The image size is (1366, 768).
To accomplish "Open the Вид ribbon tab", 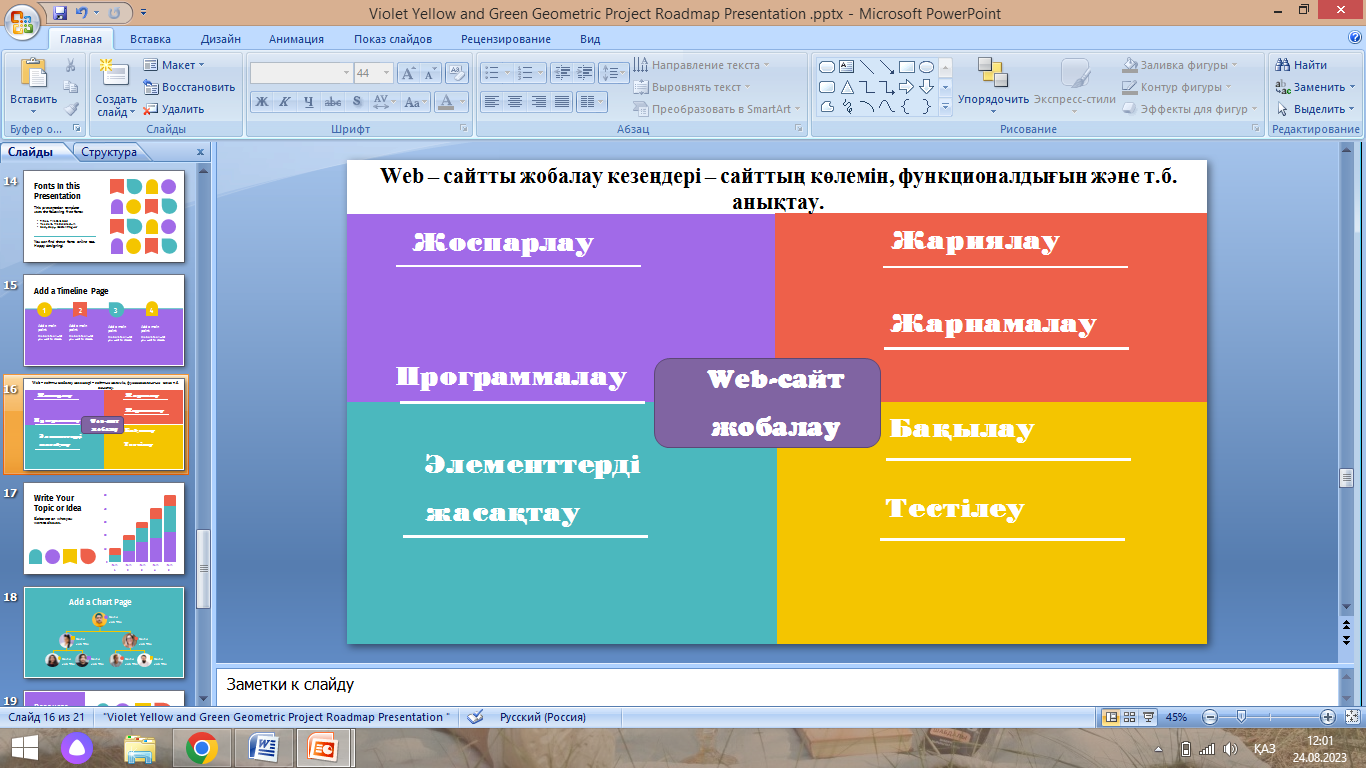I will (x=590, y=39).
